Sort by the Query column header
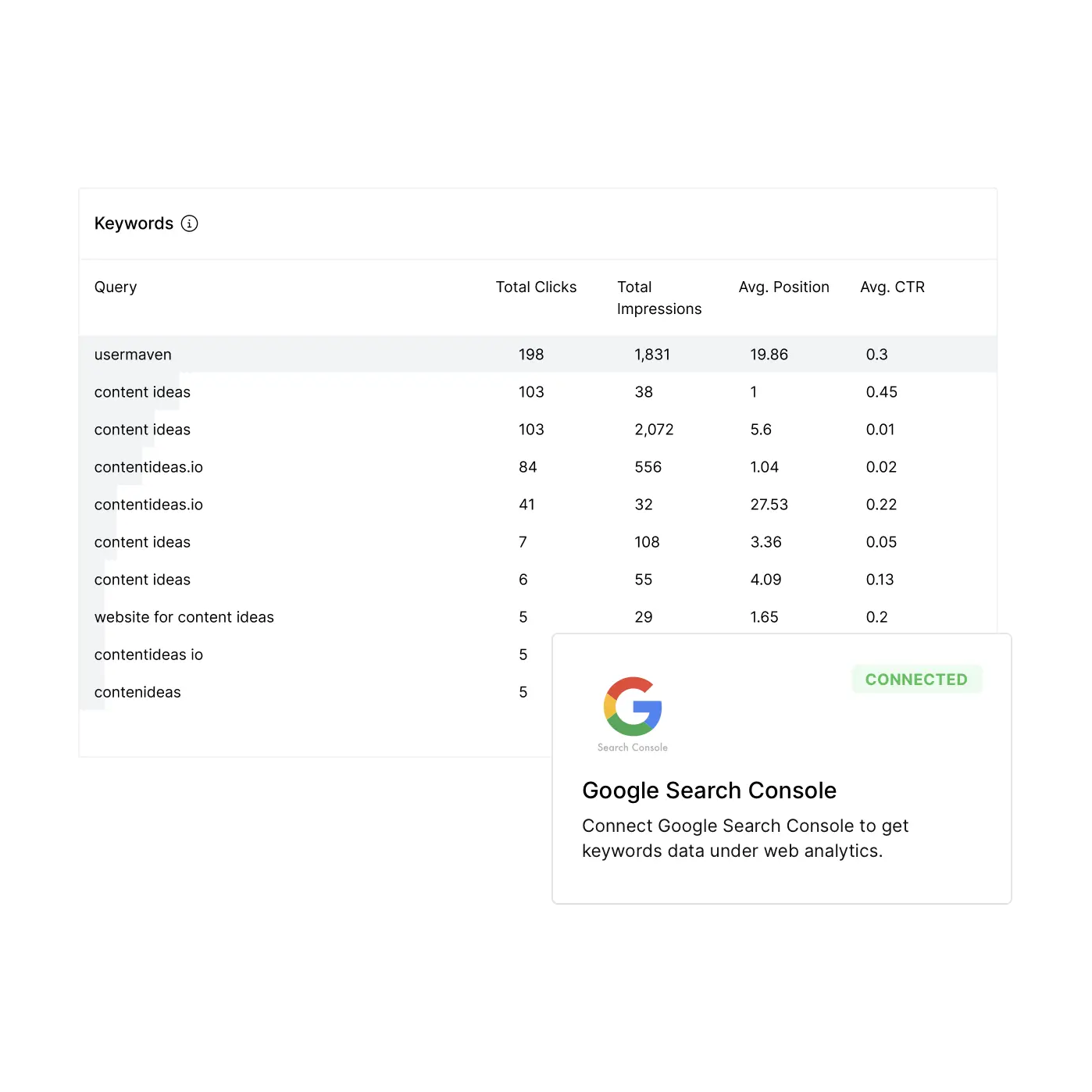The height and width of the screenshot is (1092, 1092). (116, 287)
